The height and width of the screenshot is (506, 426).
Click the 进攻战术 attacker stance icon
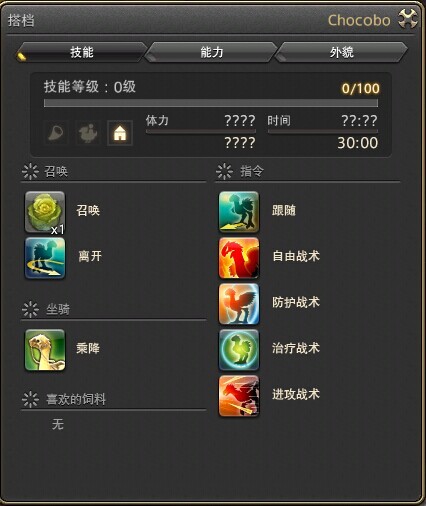pyautogui.click(x=239, y=396)
